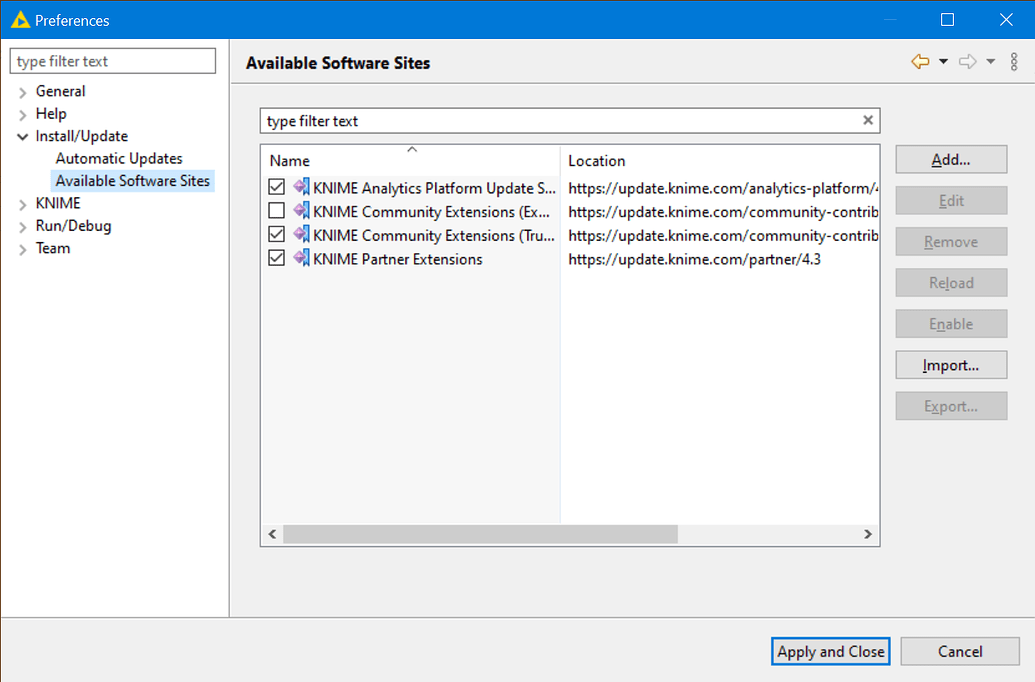Expand the General preferences section
This screenshot has height=682, width=1035.
(22, 91)
